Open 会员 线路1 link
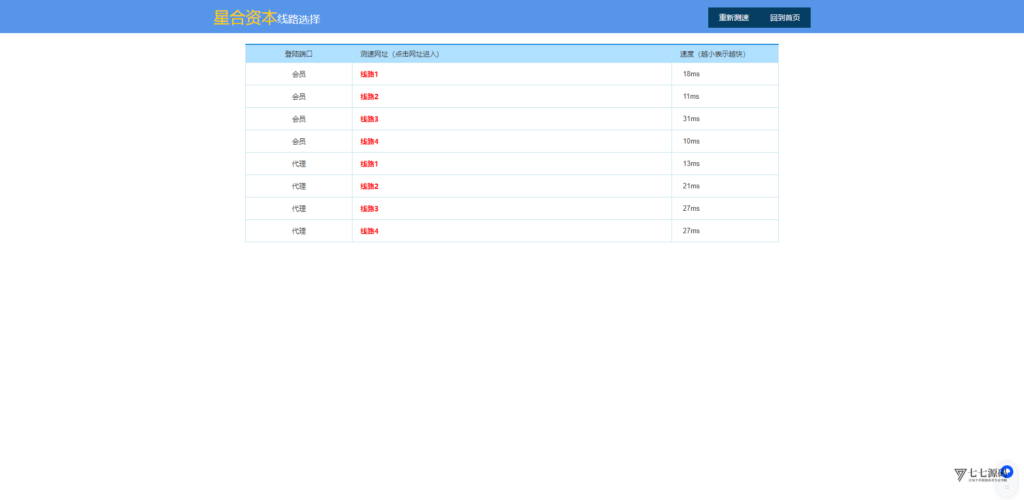 pos(369,75)
